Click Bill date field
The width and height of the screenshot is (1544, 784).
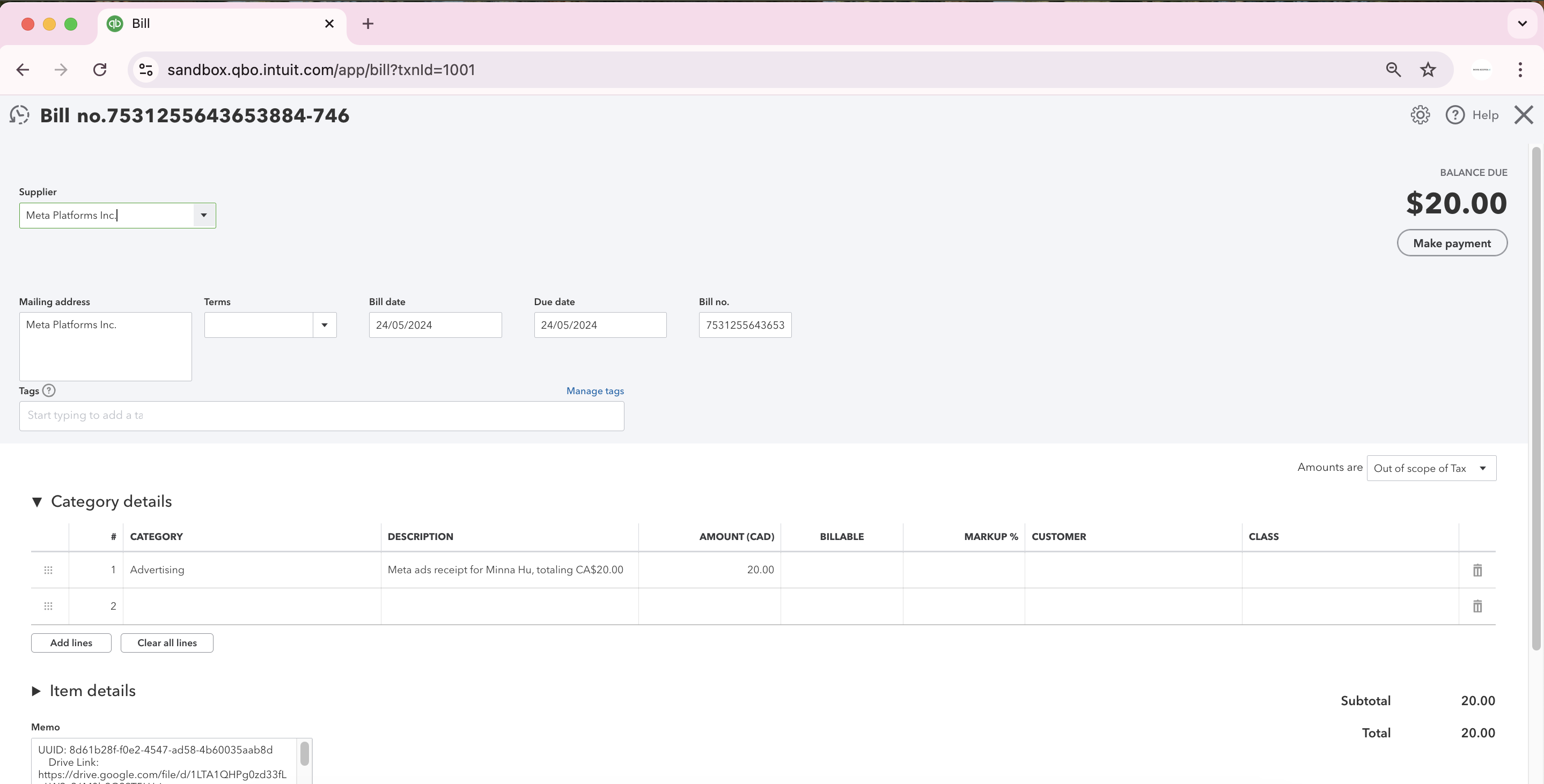pyautogui.click(x=435, y=325)
